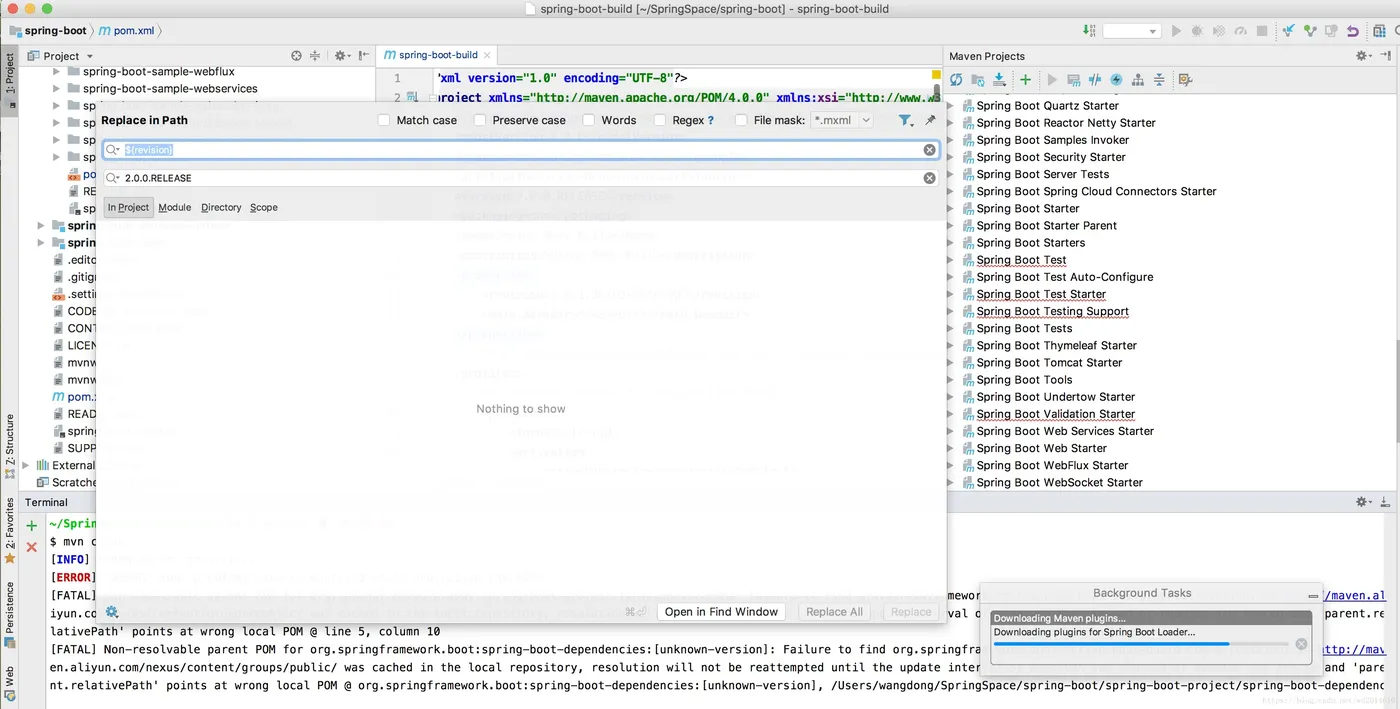Open Project panel settings gear
This screenshot has width=1400, height=709.
point(341,56)
